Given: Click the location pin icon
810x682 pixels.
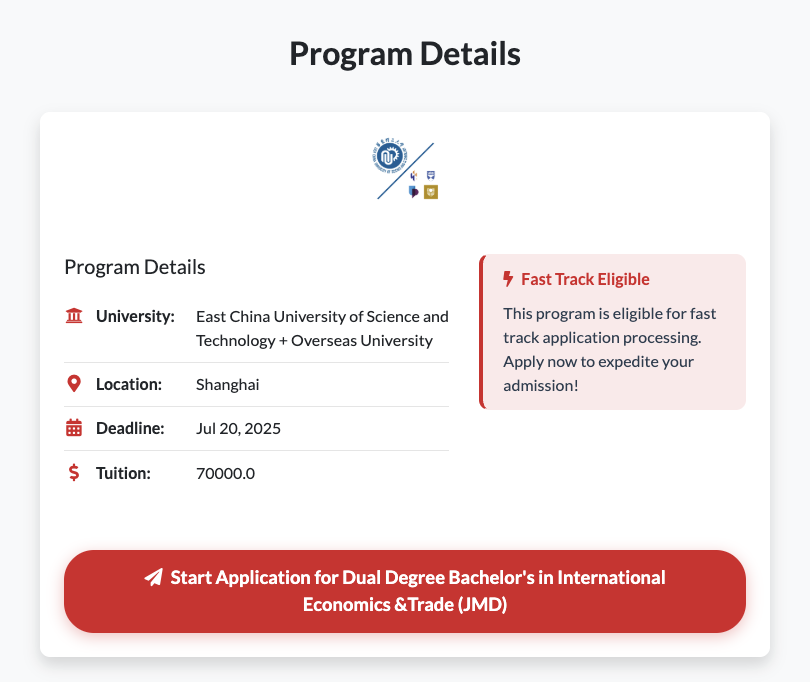Looking at the screenshot, I should pyautogui.click(x=74, y=384).
